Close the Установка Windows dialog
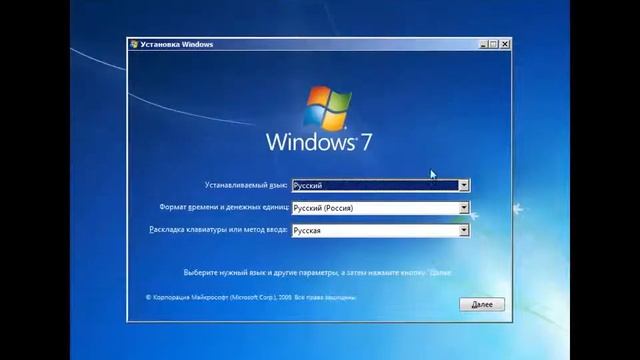 click(x=505, y=44)
